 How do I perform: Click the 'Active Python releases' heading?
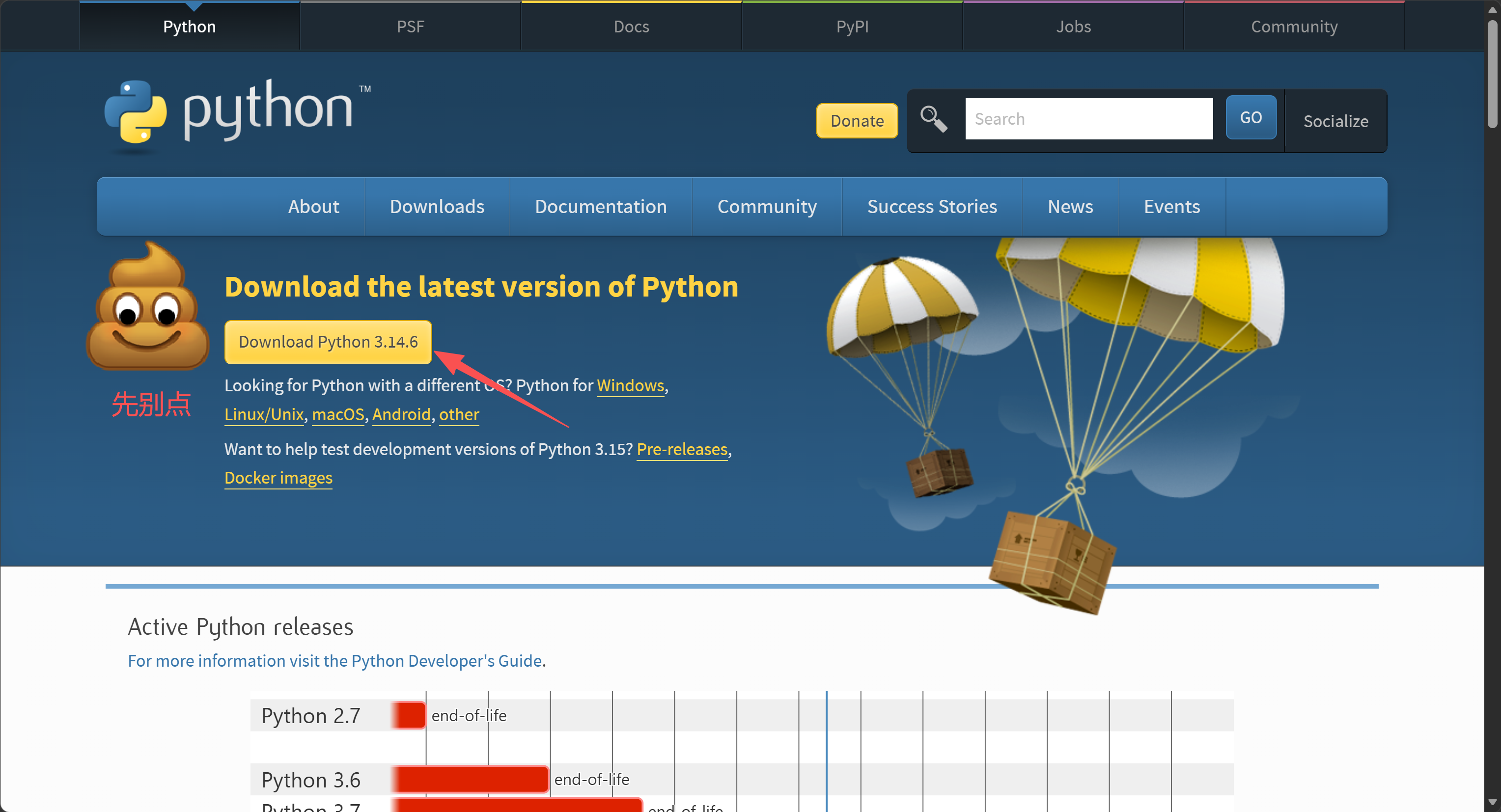click(241, 627)
